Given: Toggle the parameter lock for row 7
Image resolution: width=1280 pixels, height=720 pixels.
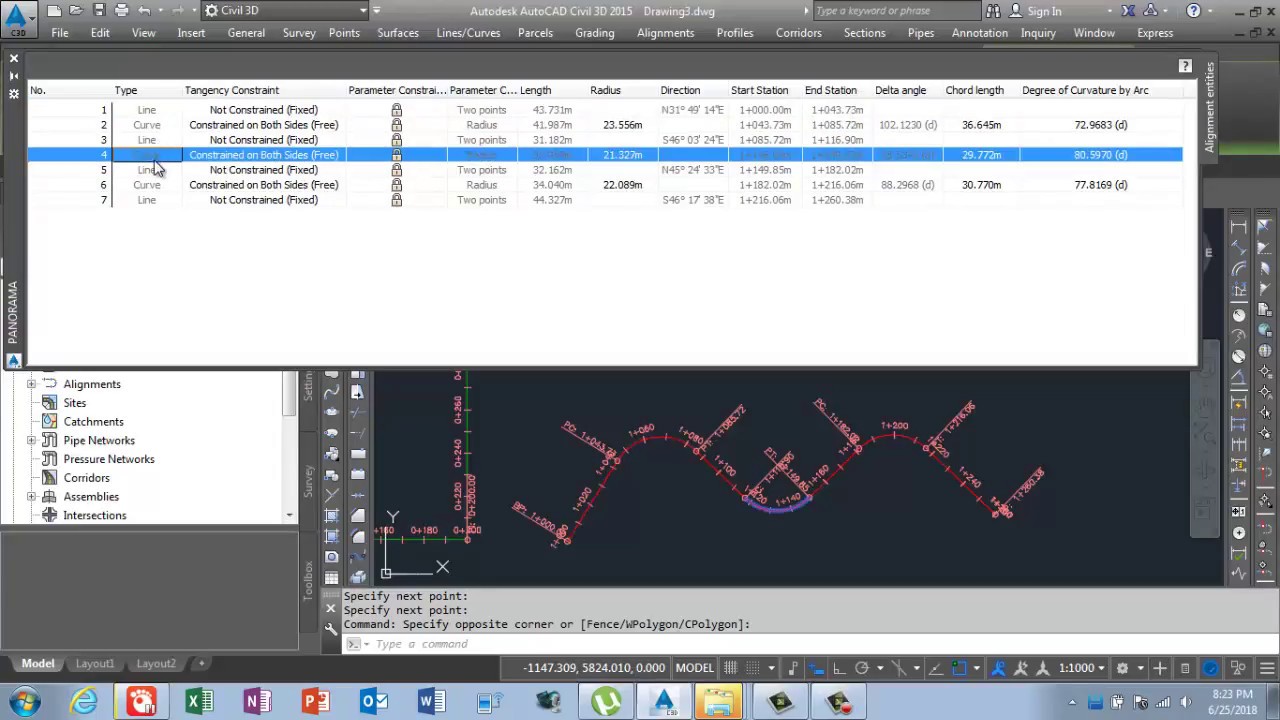Looking at the screenshot, I should 396,200.
